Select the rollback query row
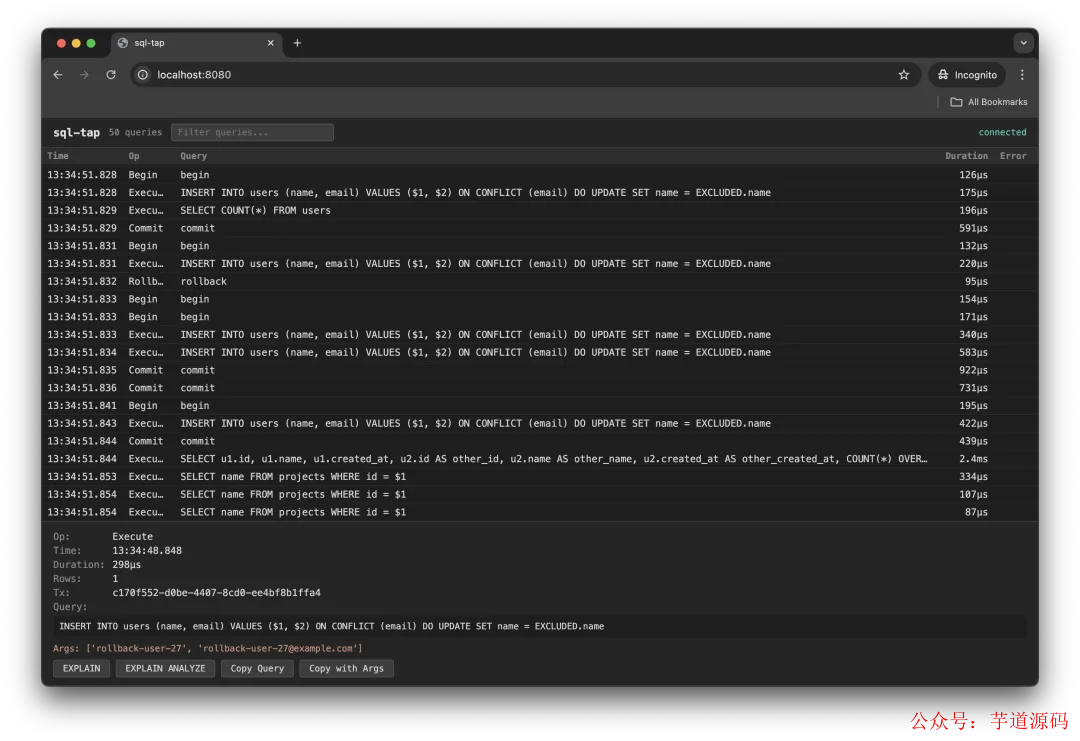This screenshot has height=741, width=1080. click(203, 281)
